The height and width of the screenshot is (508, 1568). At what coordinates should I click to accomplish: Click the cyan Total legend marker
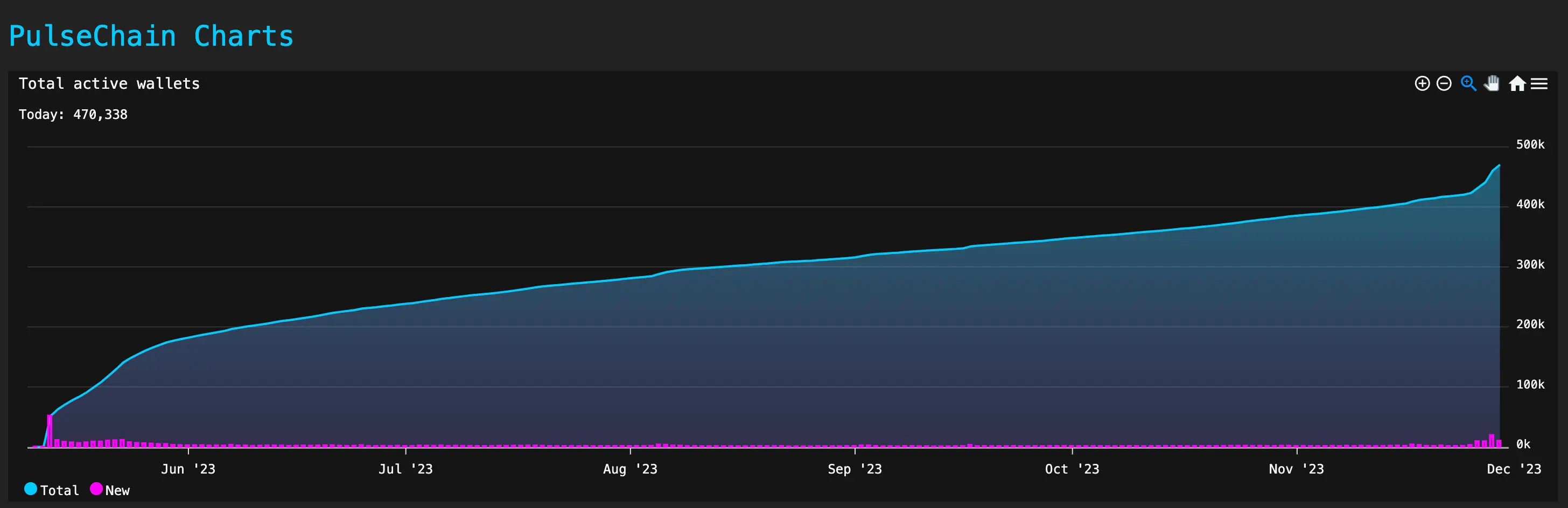click(31, 489)
